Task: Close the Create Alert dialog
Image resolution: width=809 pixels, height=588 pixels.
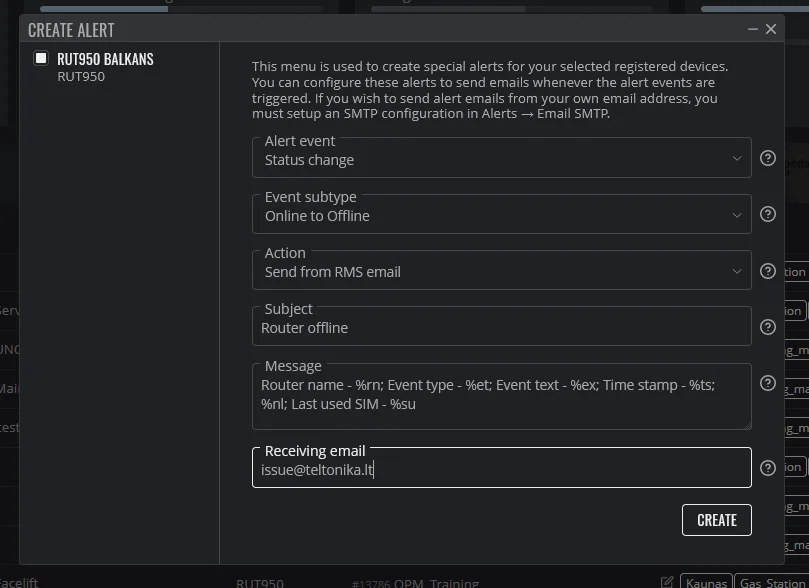Action: pyautogui.click(x=771, y=29)
